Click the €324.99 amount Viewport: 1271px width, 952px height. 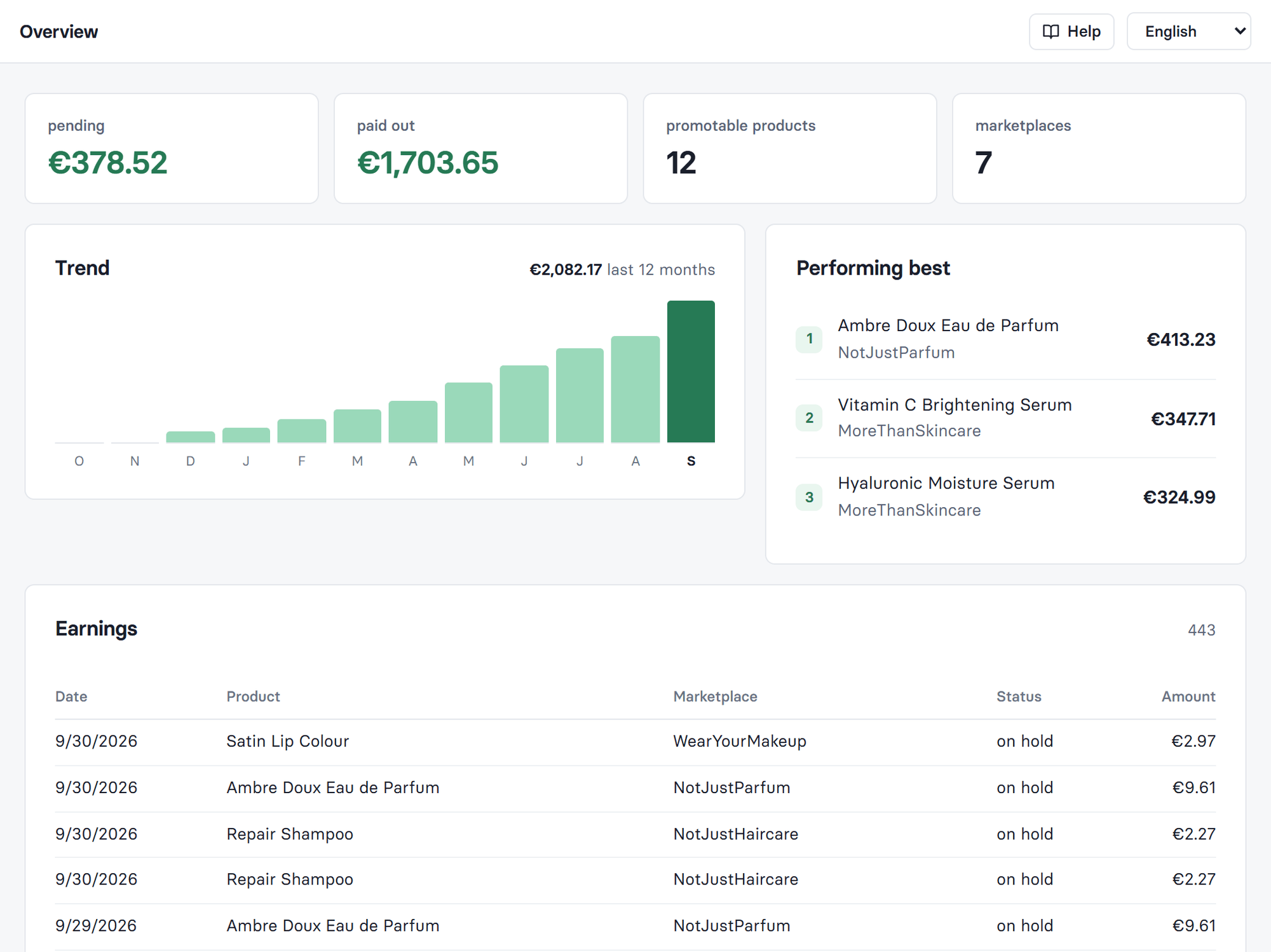[x=1179, y=497]
